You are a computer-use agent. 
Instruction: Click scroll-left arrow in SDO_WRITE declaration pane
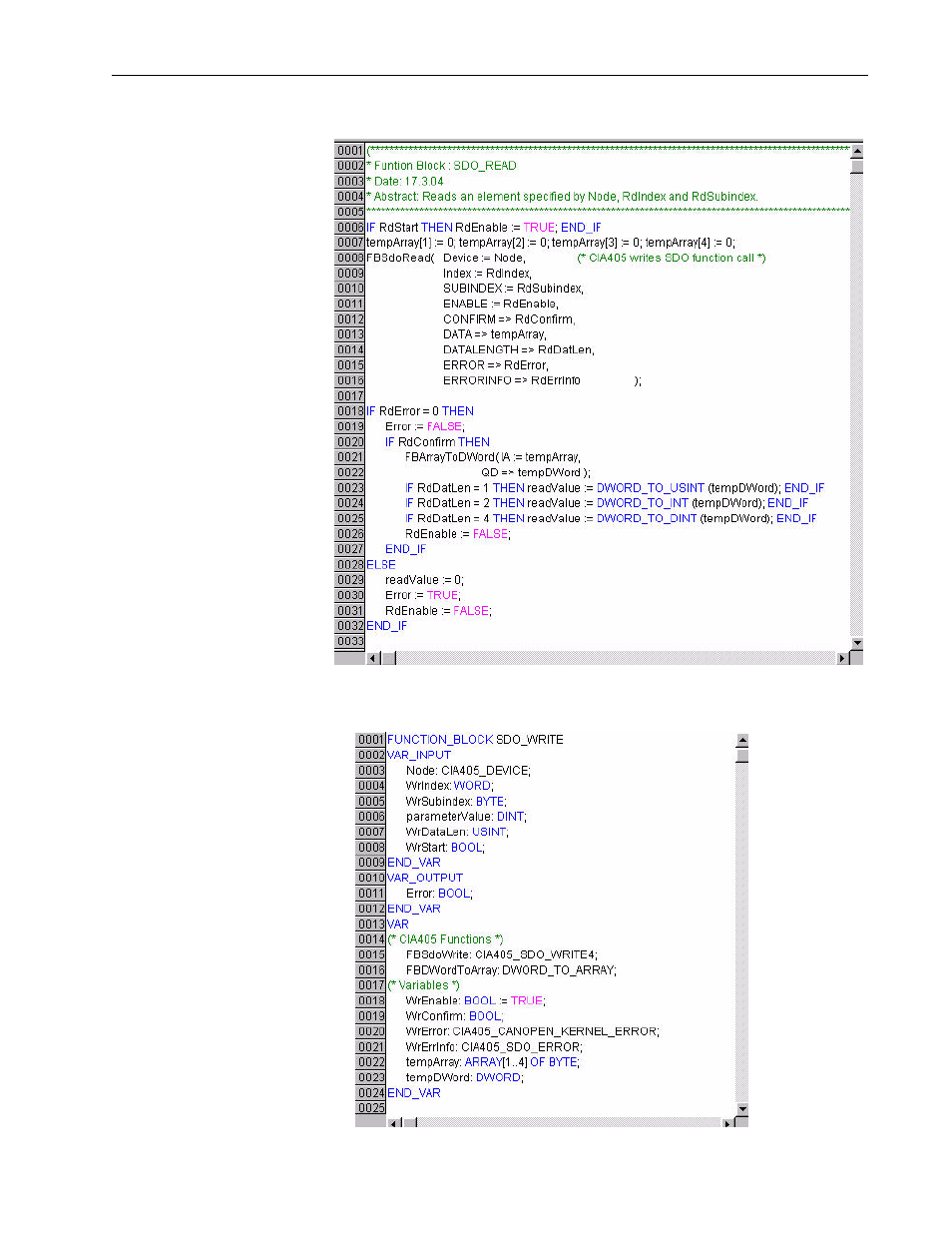(x=394, y=1123)
